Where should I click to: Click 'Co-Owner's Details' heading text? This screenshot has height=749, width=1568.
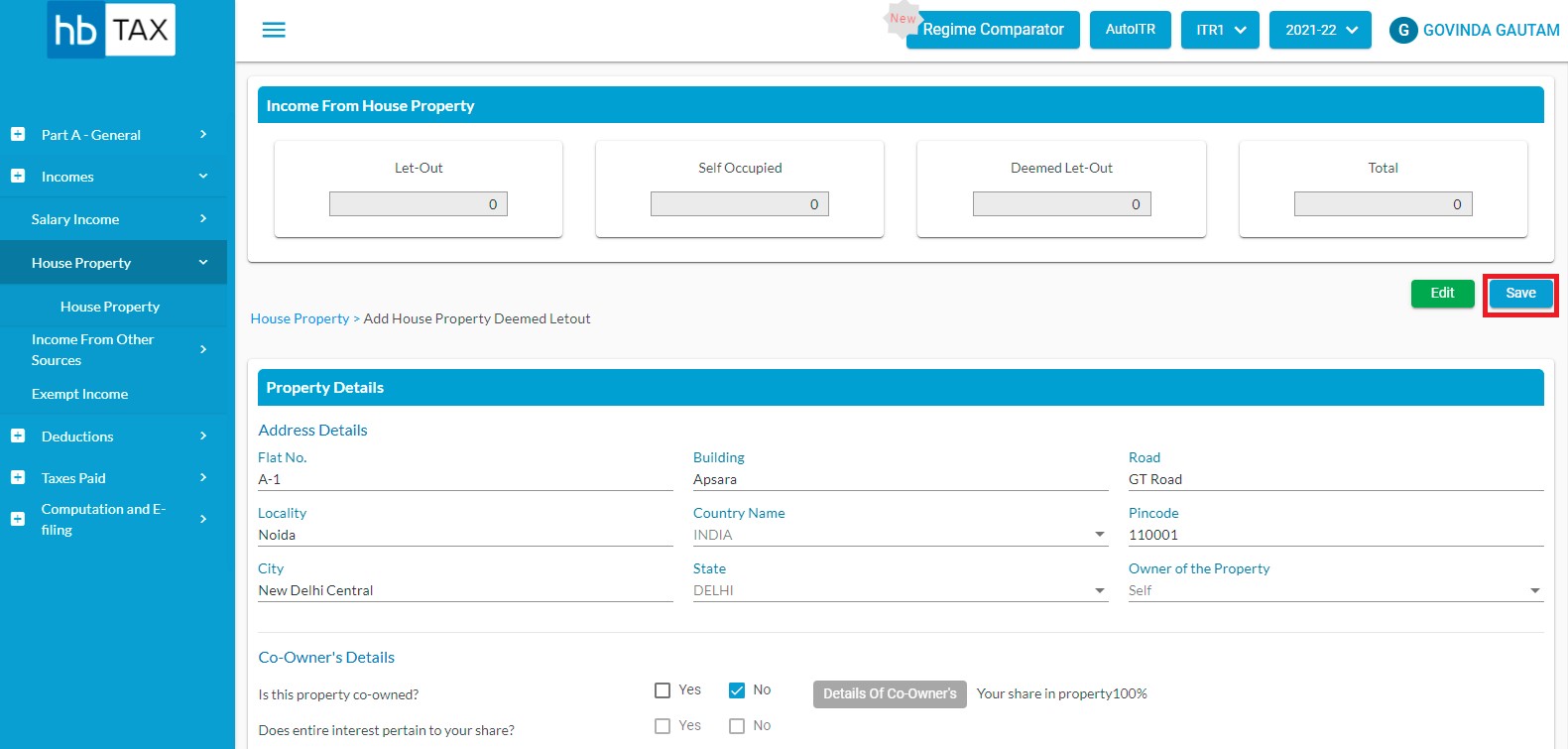[x=326, y=657]
